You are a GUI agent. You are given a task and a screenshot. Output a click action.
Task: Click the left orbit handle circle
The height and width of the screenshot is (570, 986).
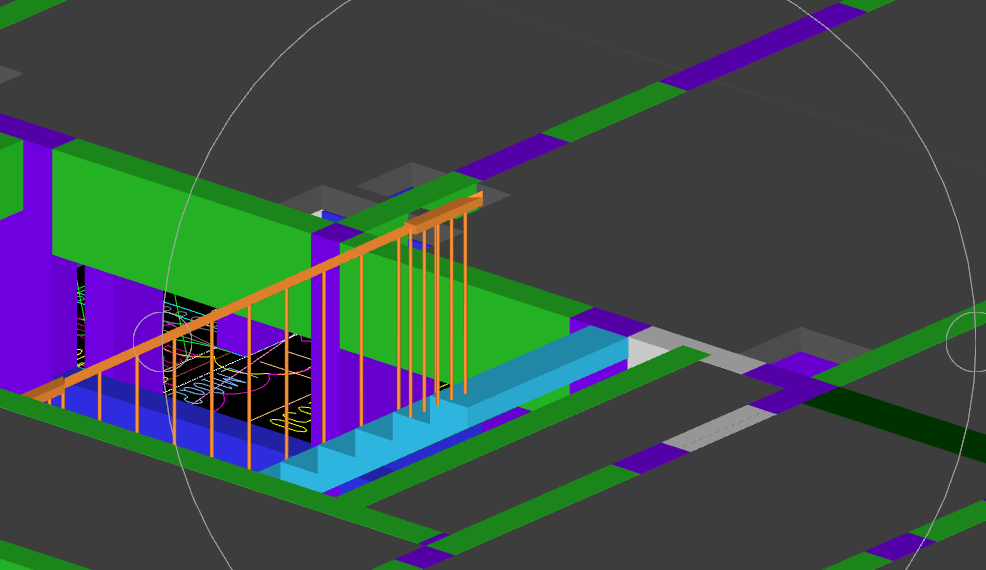pos(163,341)
